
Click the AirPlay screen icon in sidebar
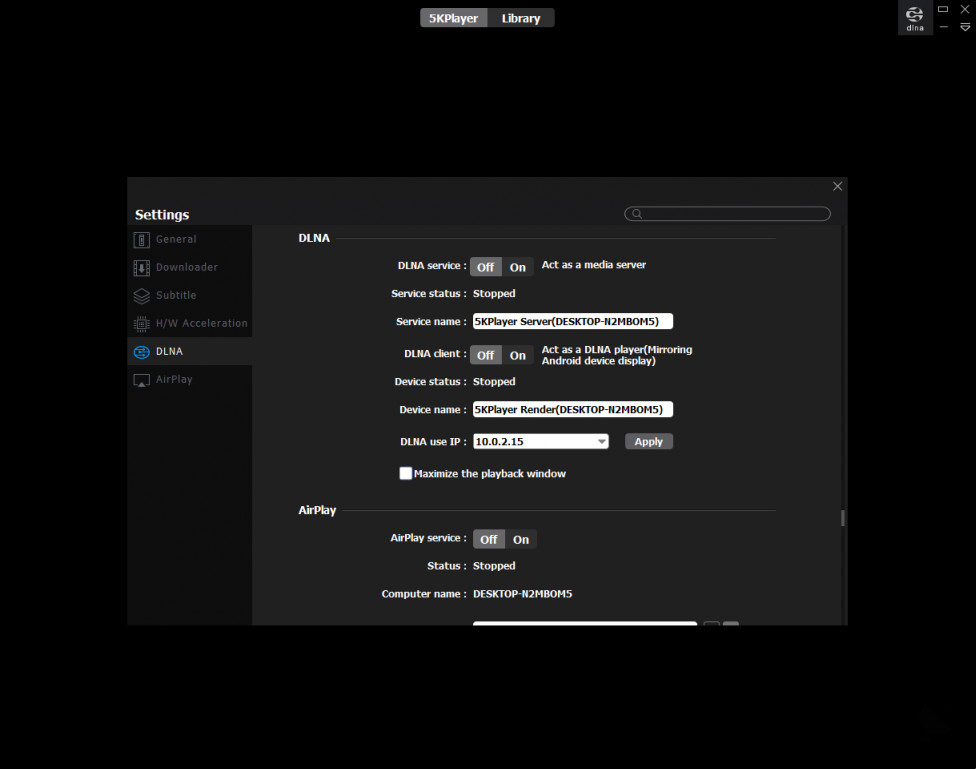click(141, 380)
